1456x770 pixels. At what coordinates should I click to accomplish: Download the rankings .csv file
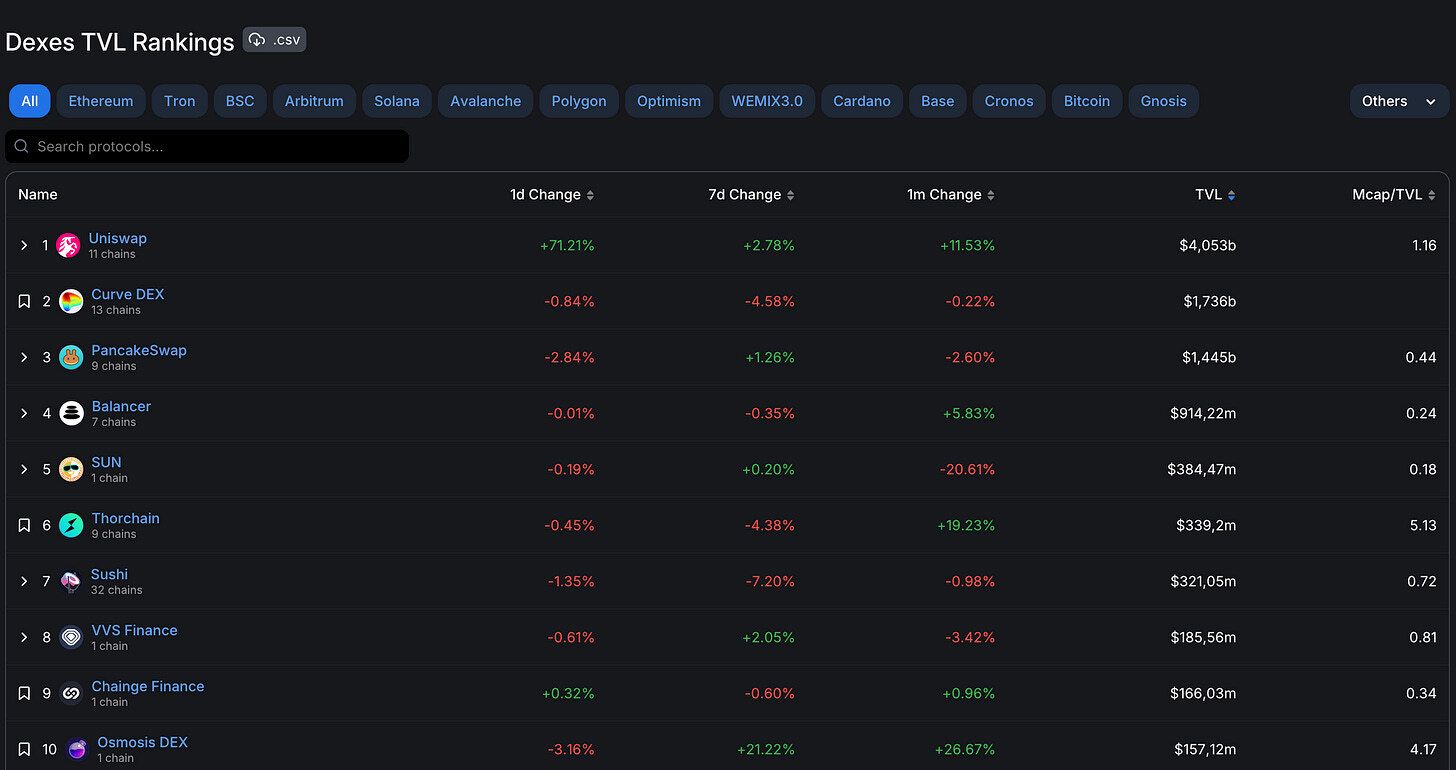coord(274,40)
